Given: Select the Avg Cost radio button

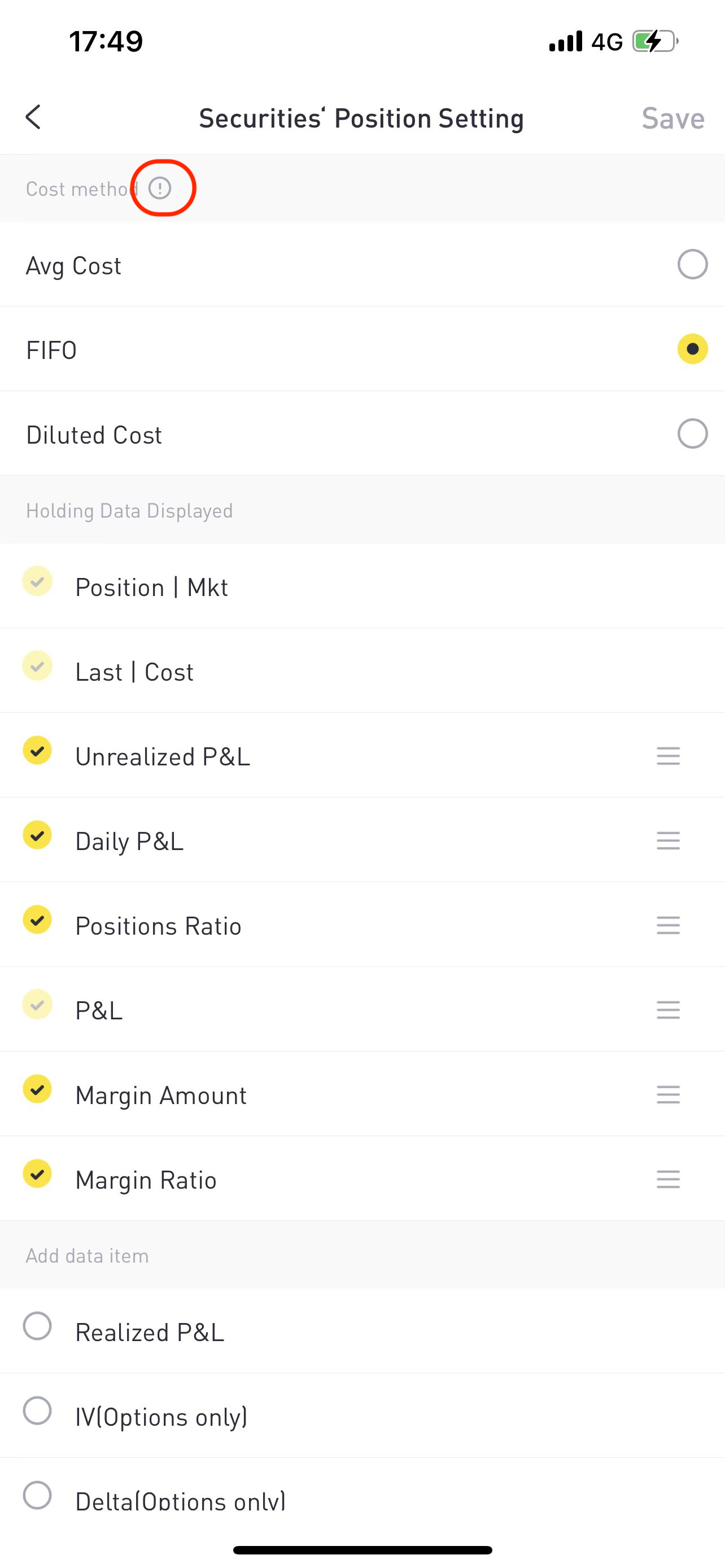Looking at the screenshot, I should [692, 265].
